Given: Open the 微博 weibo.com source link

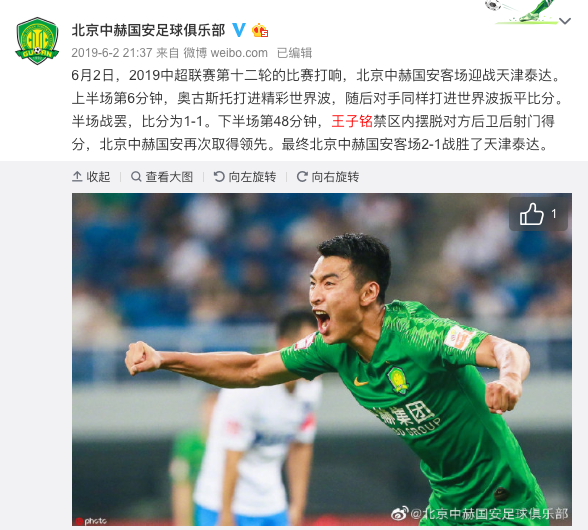Looking at the screenshot, I should click(225, 53).
